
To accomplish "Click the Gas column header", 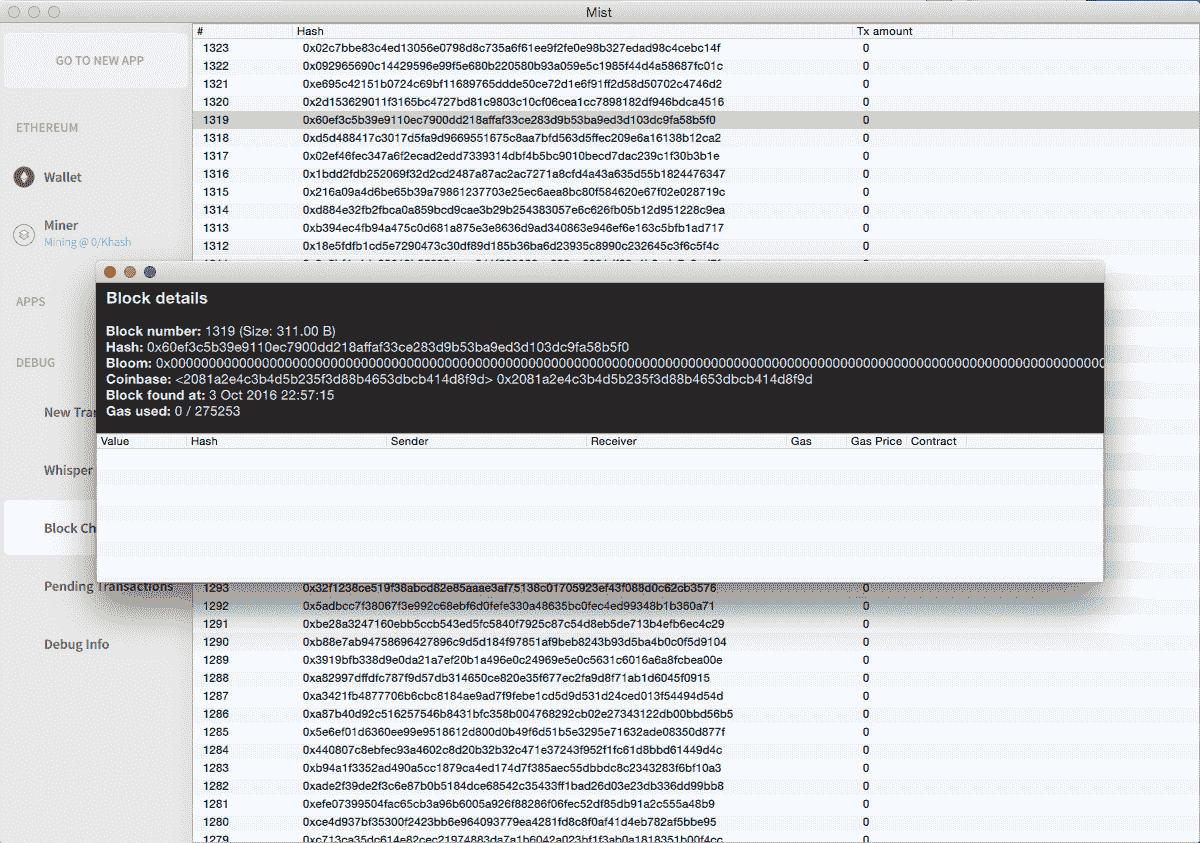I will (817, 441).
